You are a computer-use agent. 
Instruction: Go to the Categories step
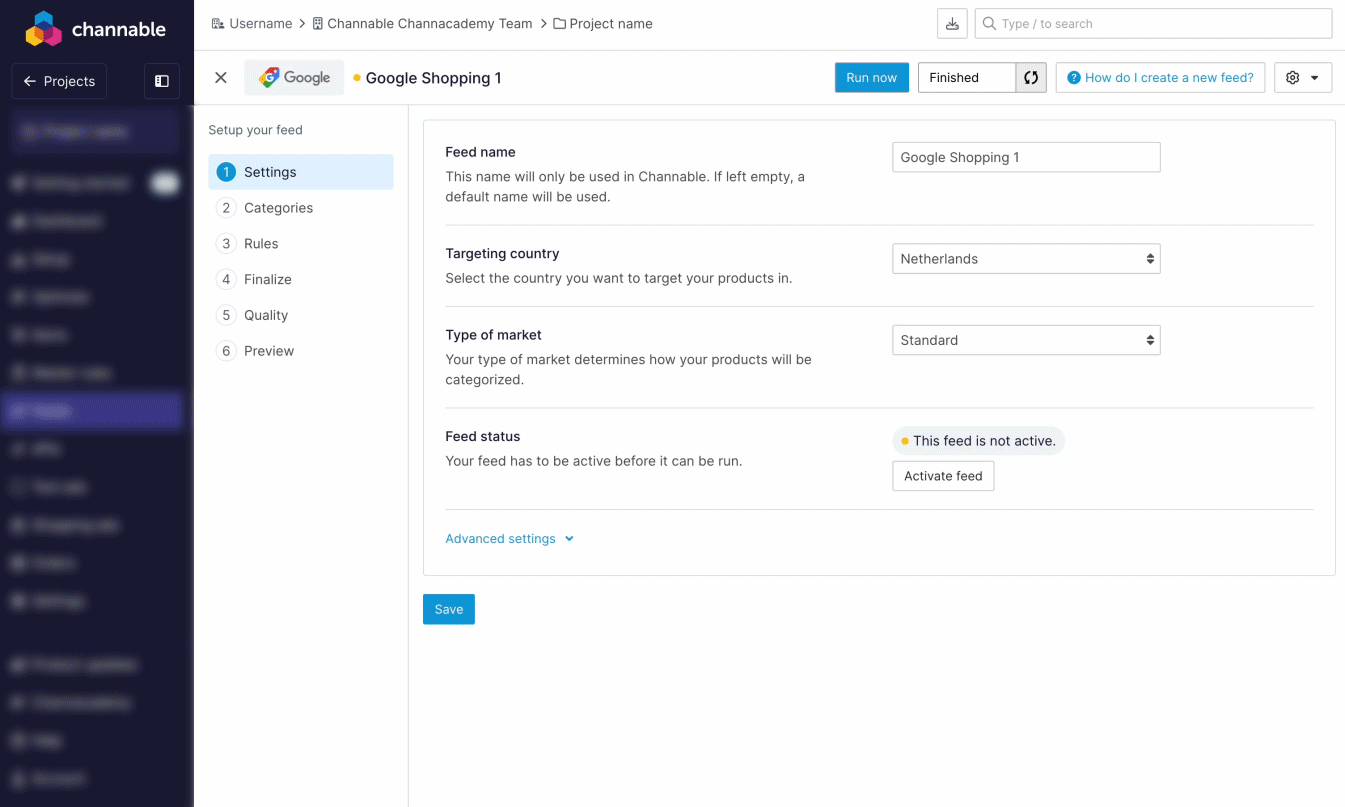(278, 208)
